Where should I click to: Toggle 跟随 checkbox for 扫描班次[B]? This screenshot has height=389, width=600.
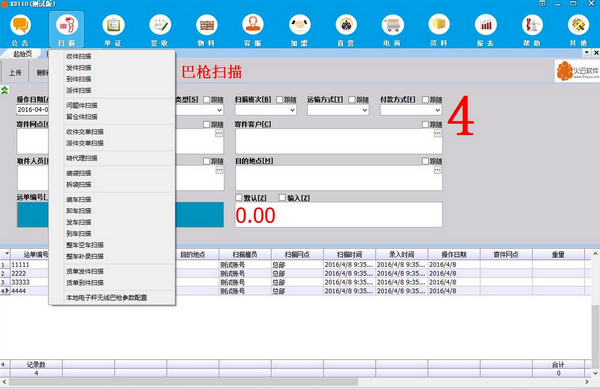280,99
